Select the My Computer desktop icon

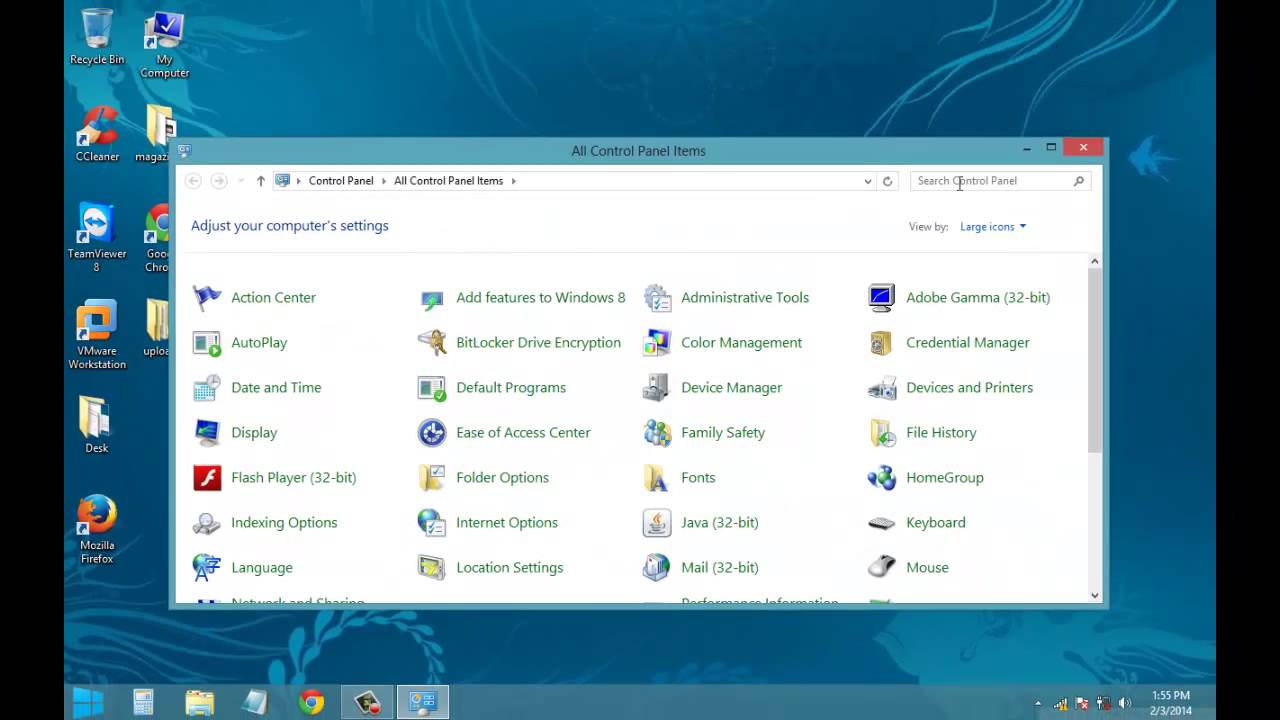pyautogui.click(x=164, y=45)
